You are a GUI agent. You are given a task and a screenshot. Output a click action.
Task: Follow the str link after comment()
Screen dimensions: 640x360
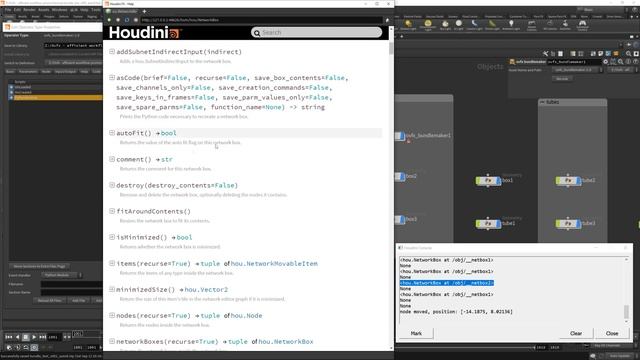pos(167,159)
